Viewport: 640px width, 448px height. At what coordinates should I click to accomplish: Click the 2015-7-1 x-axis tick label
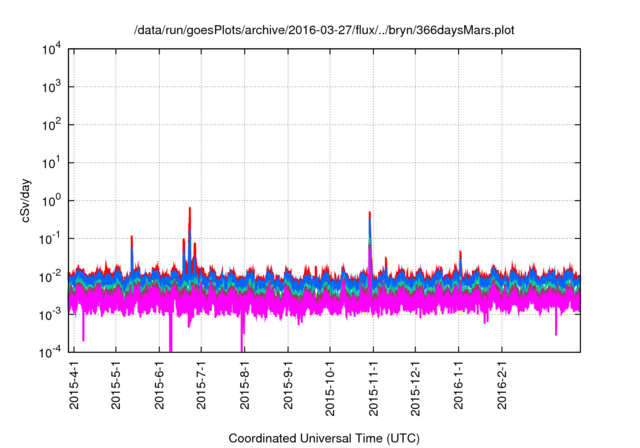(201, 385)
